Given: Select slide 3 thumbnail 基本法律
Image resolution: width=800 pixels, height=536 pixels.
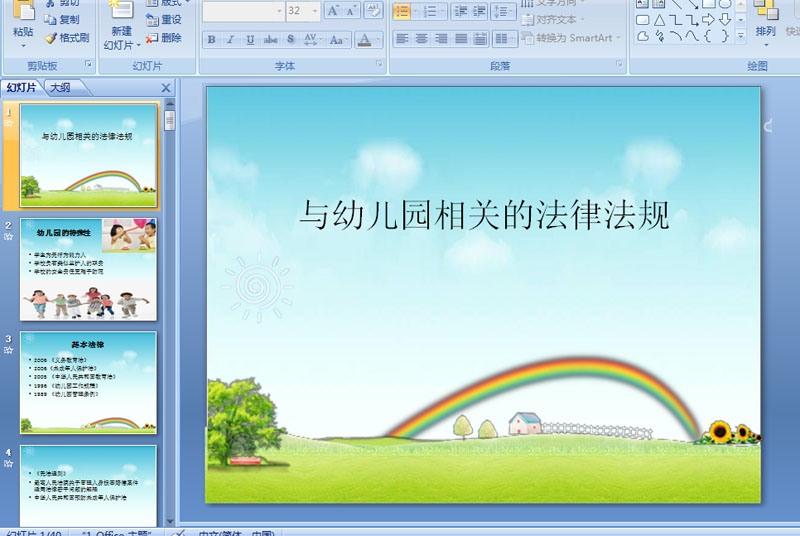Looking at the screenshot, I should (88, 382).
